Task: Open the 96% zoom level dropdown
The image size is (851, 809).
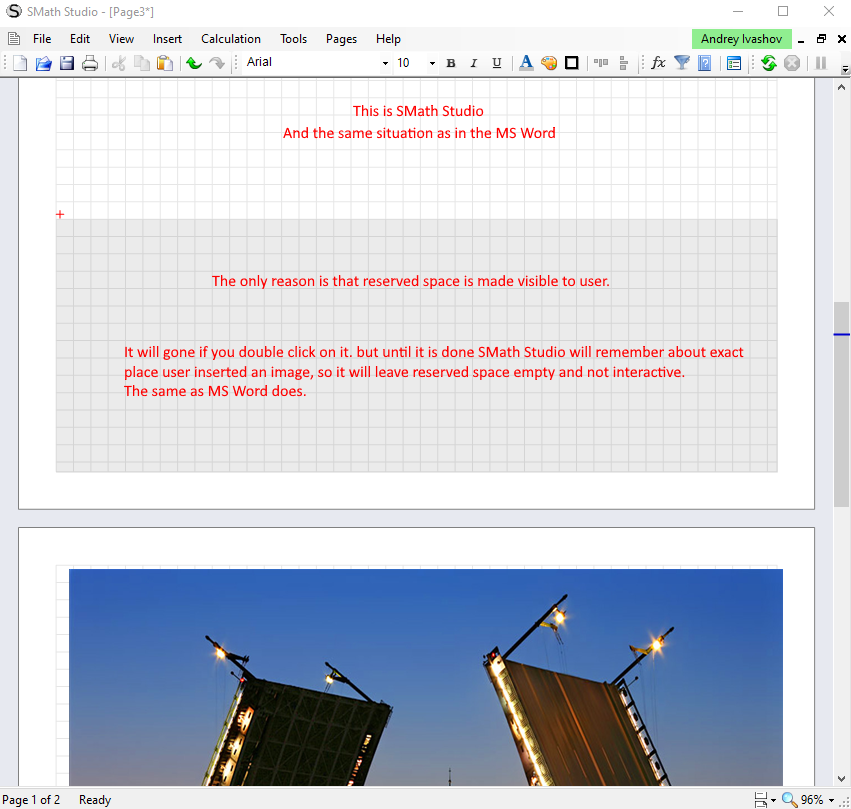Action: (x=832, y=800)
